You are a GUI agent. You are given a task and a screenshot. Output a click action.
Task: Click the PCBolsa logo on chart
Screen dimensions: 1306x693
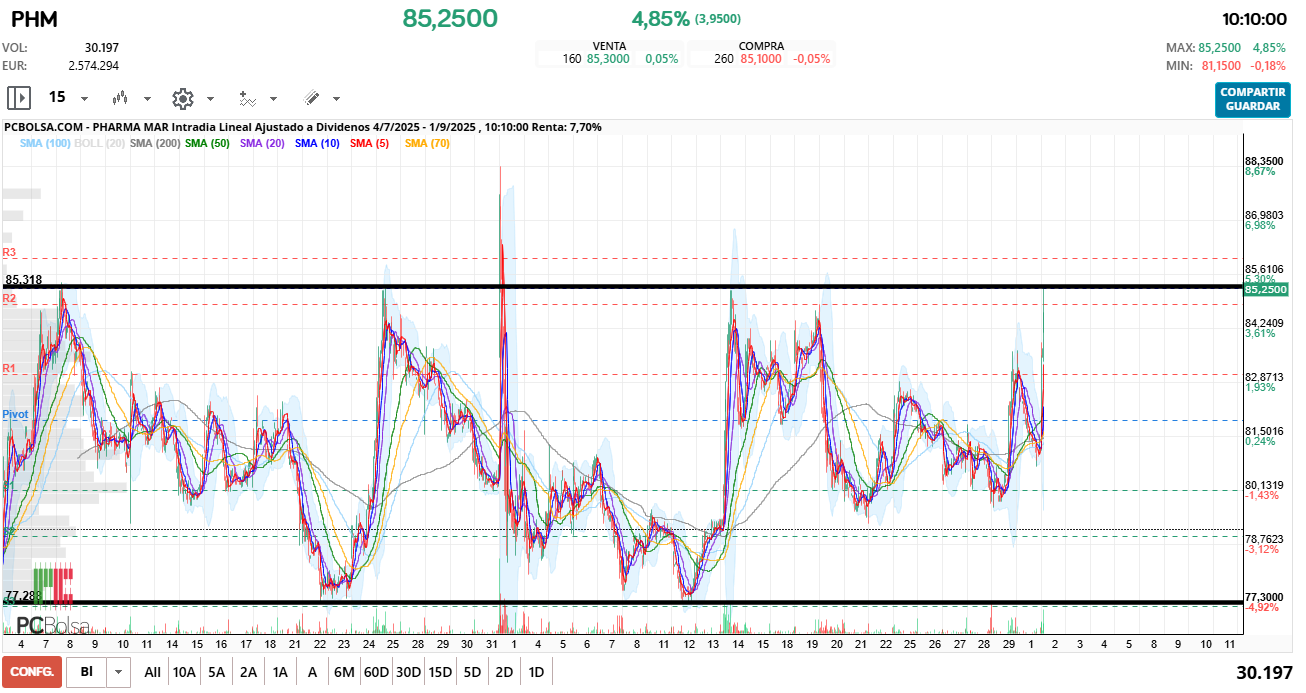[x=52, y=625]
